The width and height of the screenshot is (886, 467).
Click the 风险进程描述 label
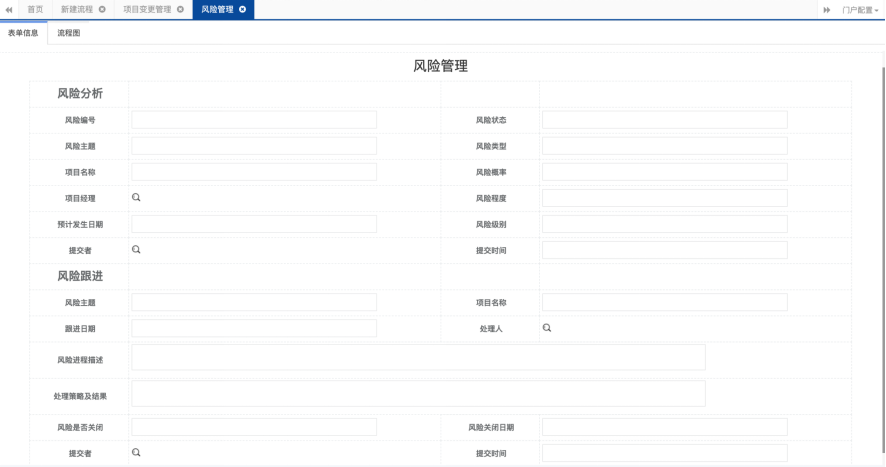80,360
